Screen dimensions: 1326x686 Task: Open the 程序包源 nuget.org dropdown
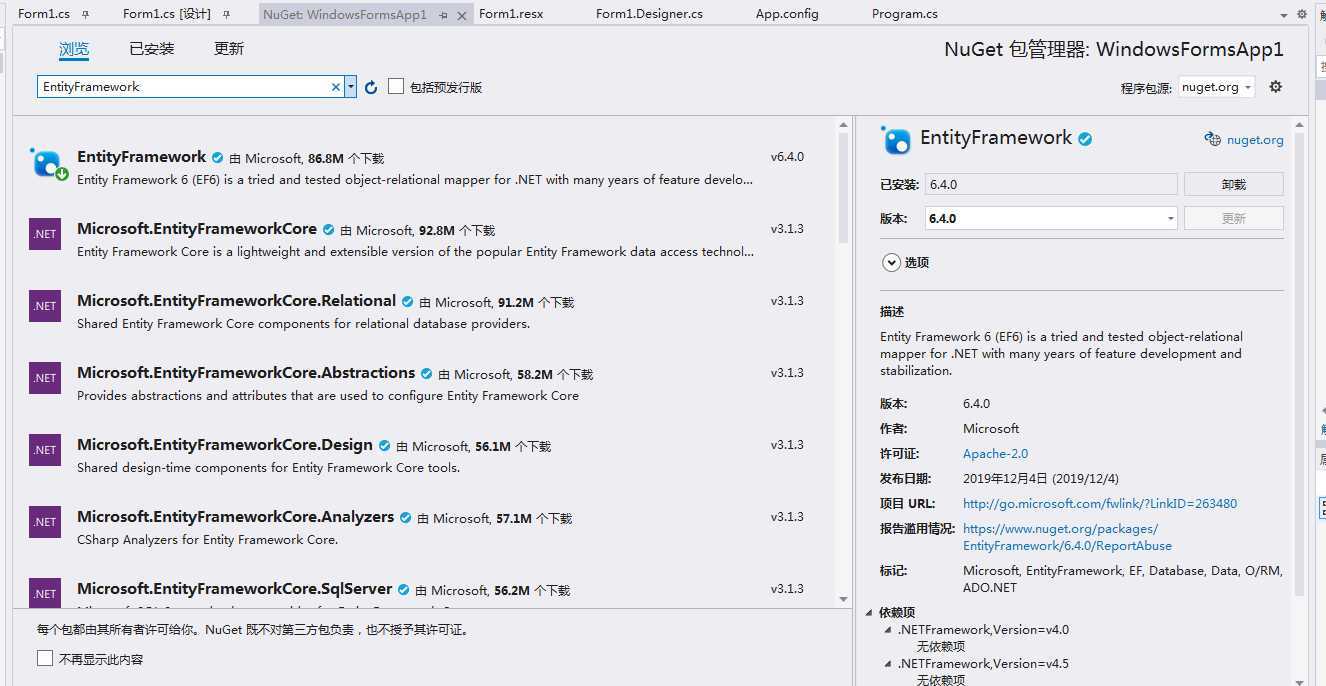pos(1216,87)
